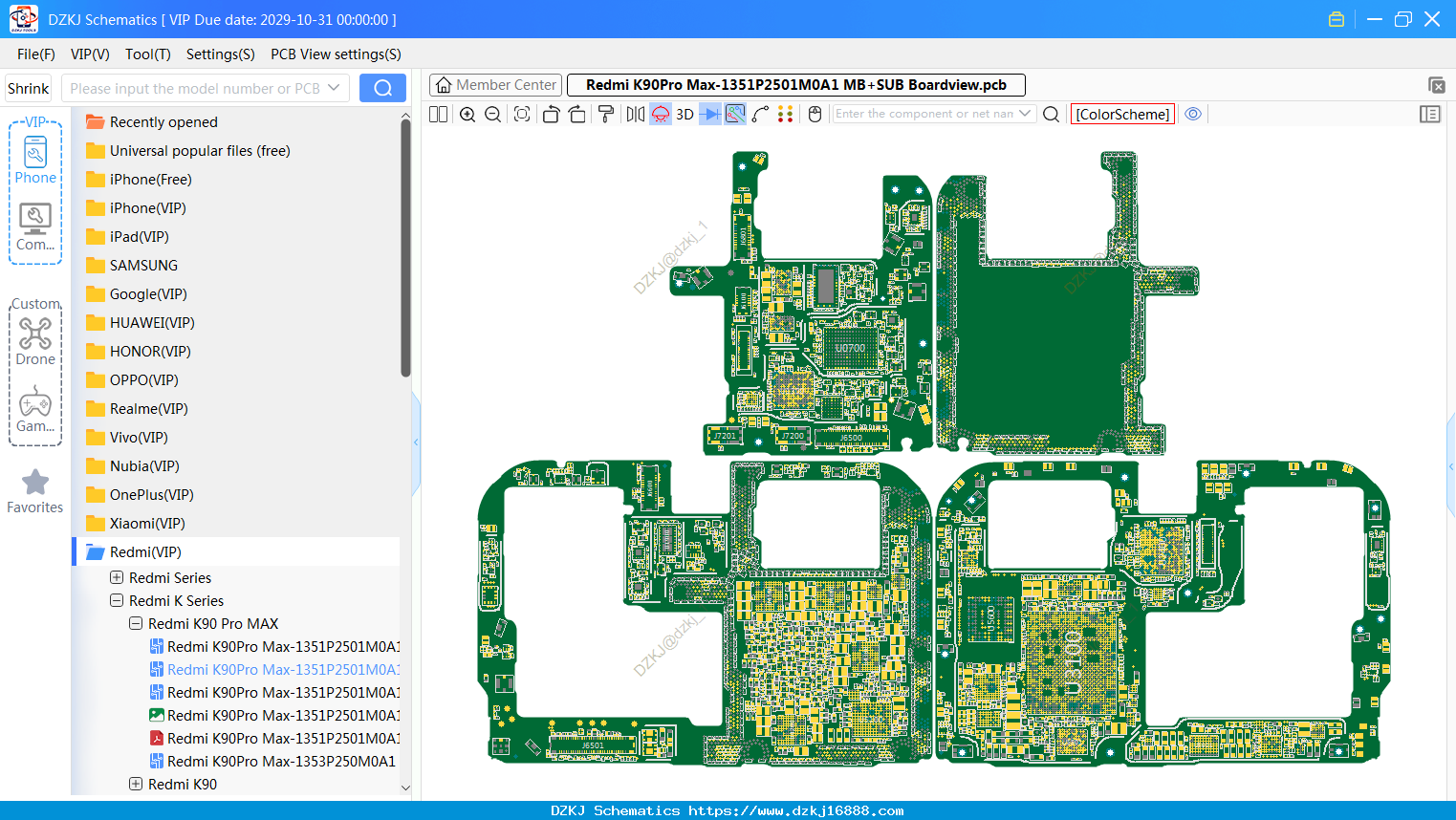This screenshot has width=1456, height=820.
Task: Collapse the Redmi K90 Pro MAX node
Action: coord(136,623)
